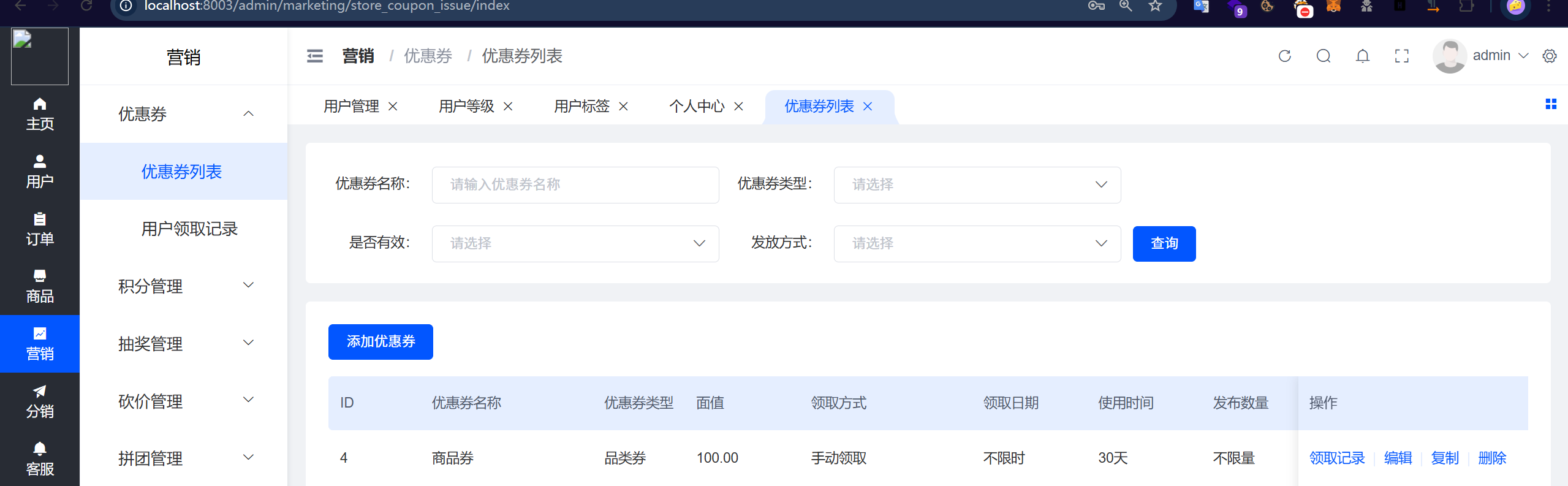Click the 营销 breadcrumb item
This screenshot has height=486, width=1568.
click(x=358, y=56)
